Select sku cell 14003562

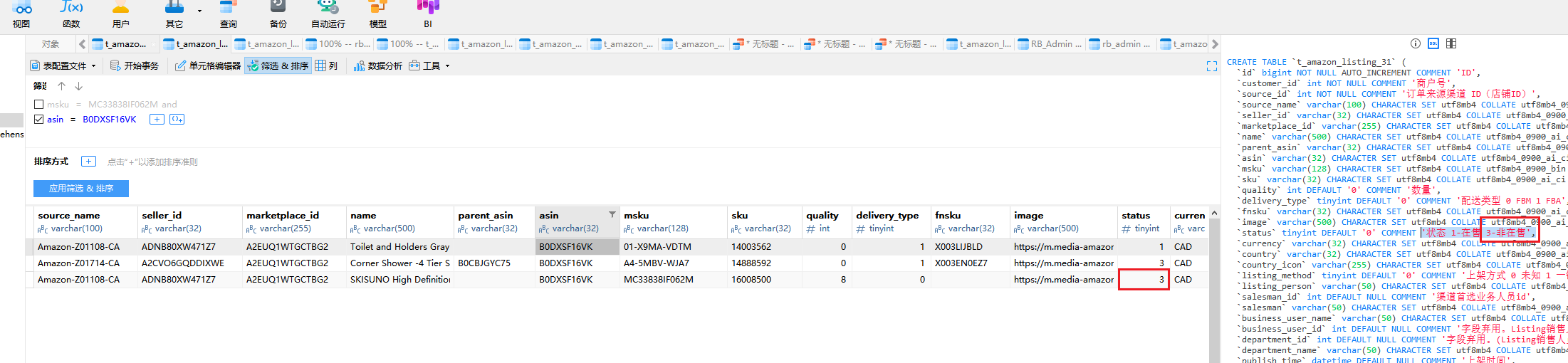[x=765, y=247]
